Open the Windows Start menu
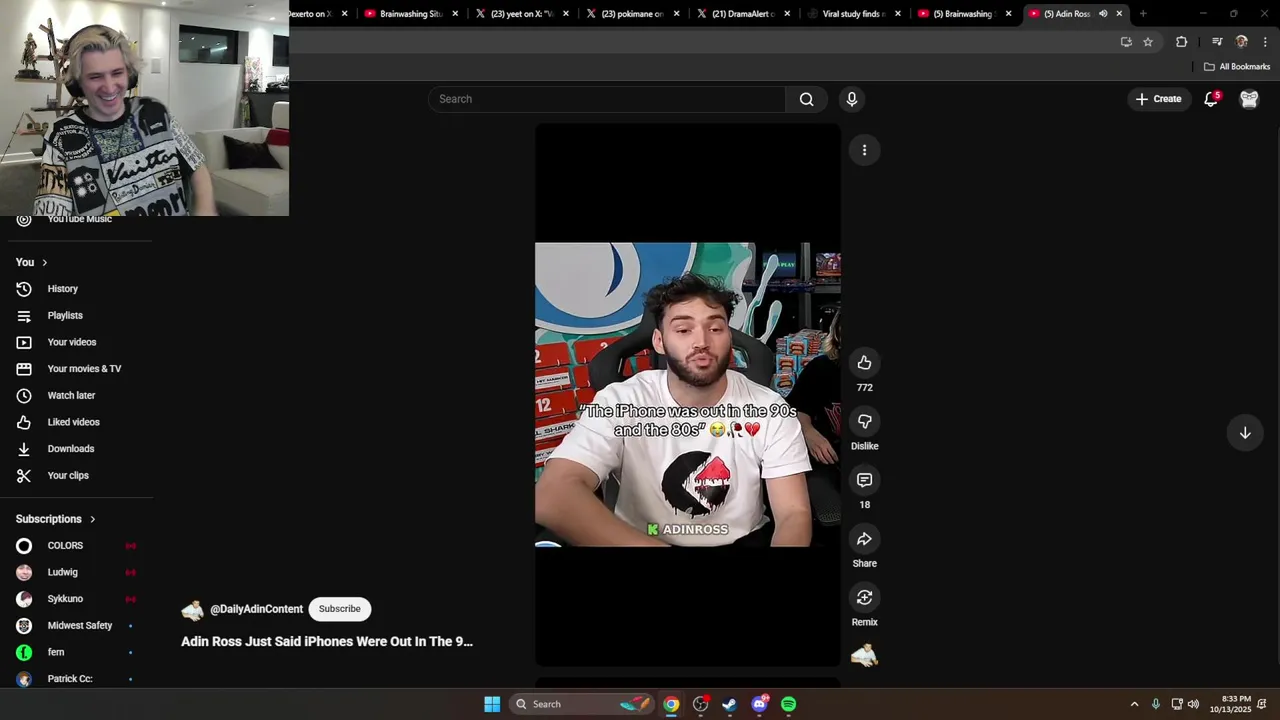Screen dimensions: 1280x720 (x=492, y=704)
